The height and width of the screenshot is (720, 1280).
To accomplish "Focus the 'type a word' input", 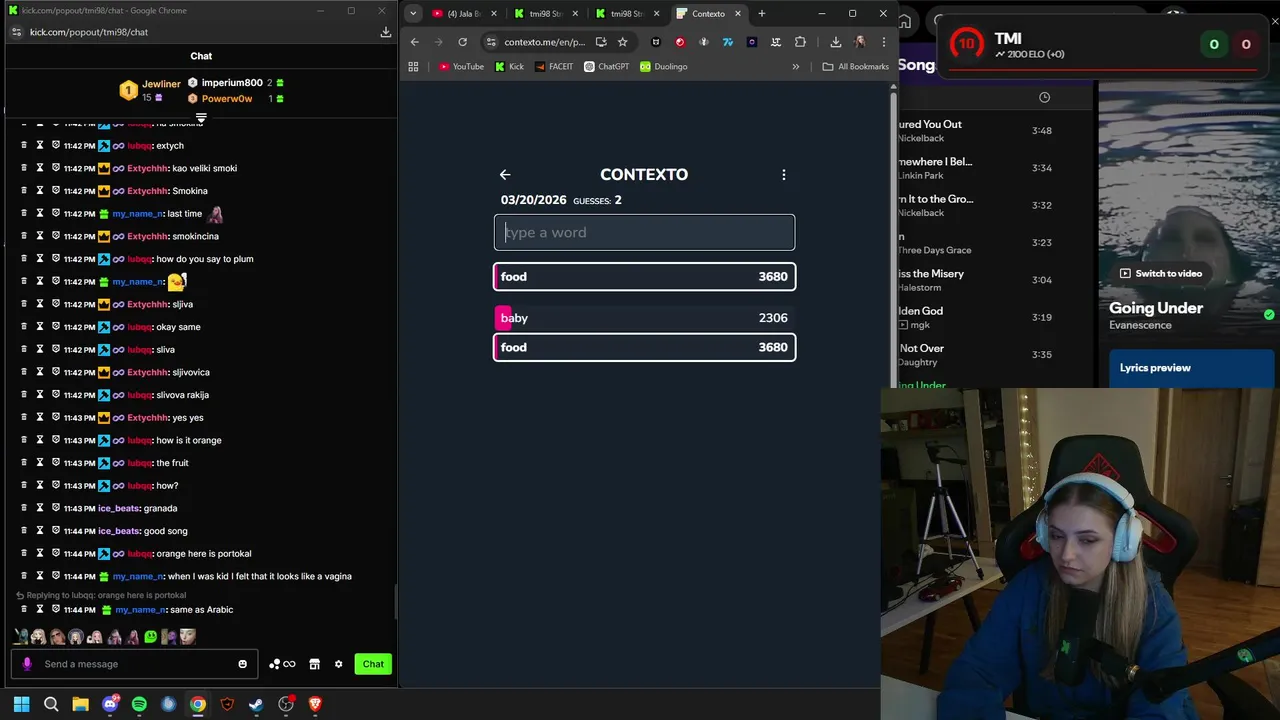I will (x=644, y=233).
